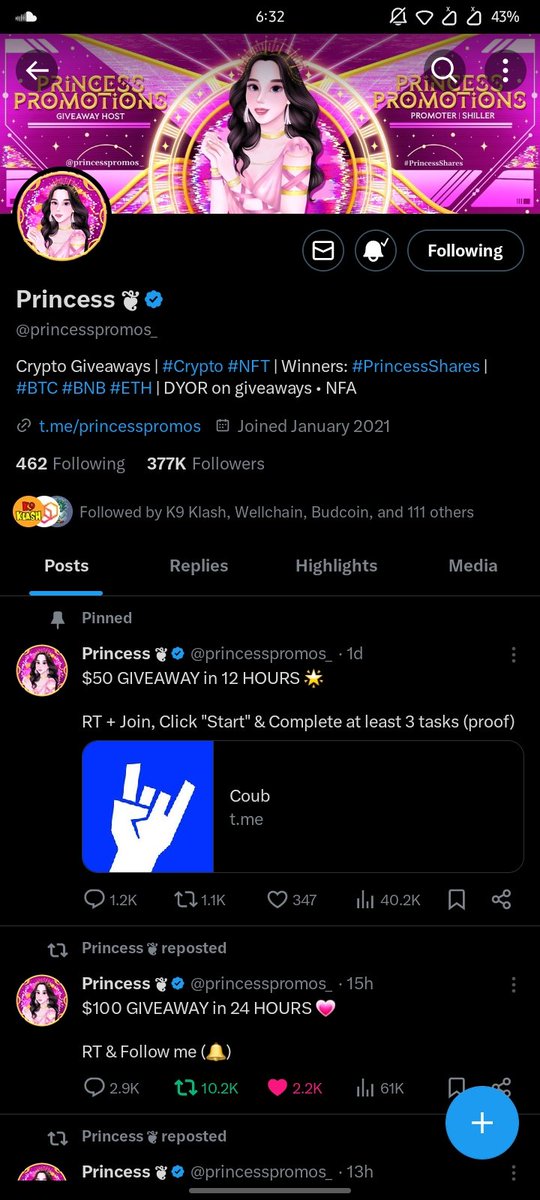
Task: Toggle the notification bell for Princess
Action: coord(376,251)
